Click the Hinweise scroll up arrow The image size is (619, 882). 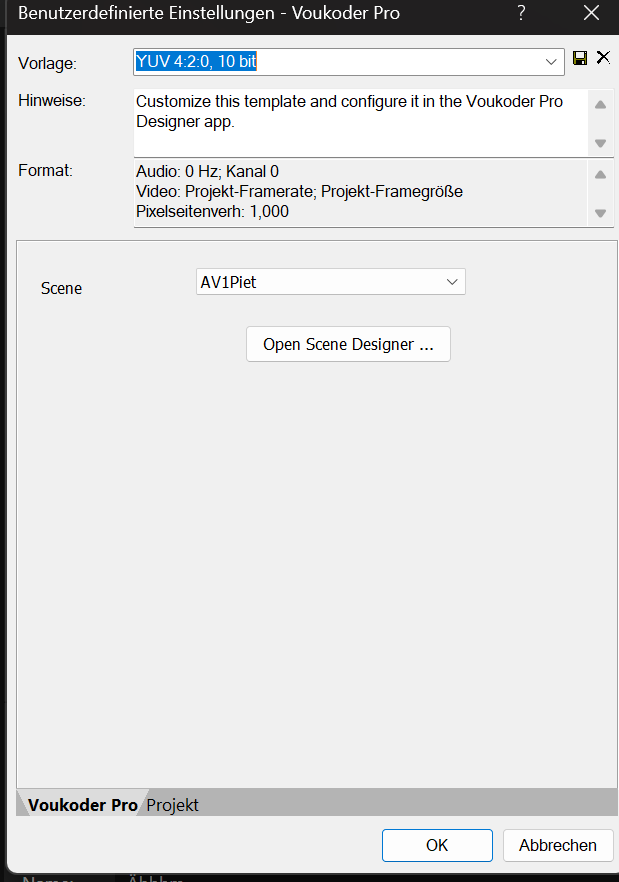[x=600, y=105]
